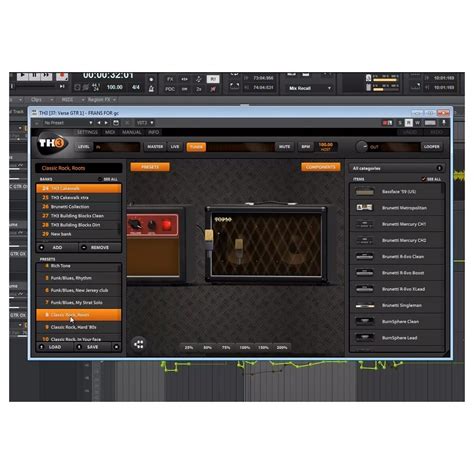Click the volume knob on the red amp head

pyautogui.click(x=135, y=224)
